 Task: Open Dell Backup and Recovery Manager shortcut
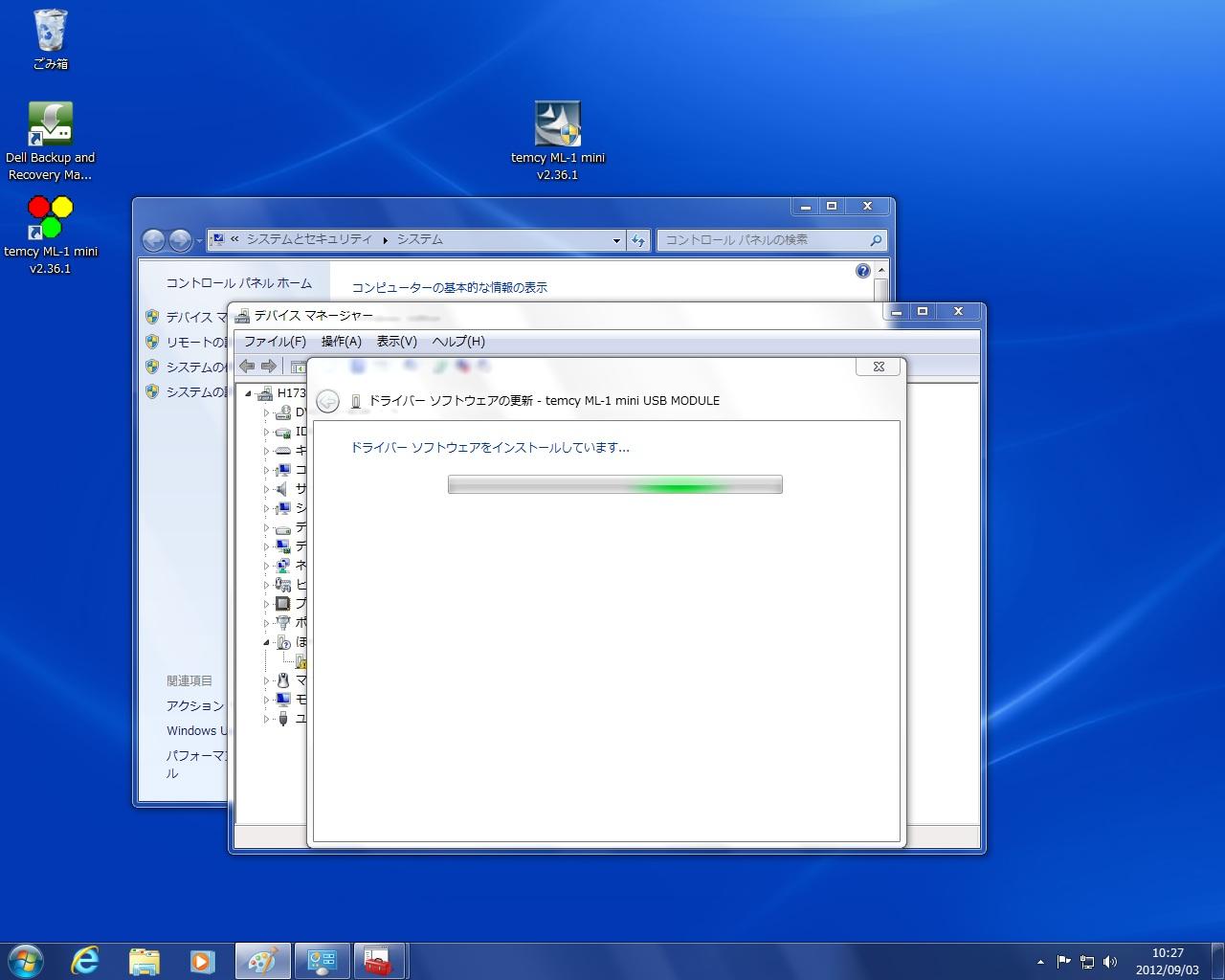tap(50, 142)
